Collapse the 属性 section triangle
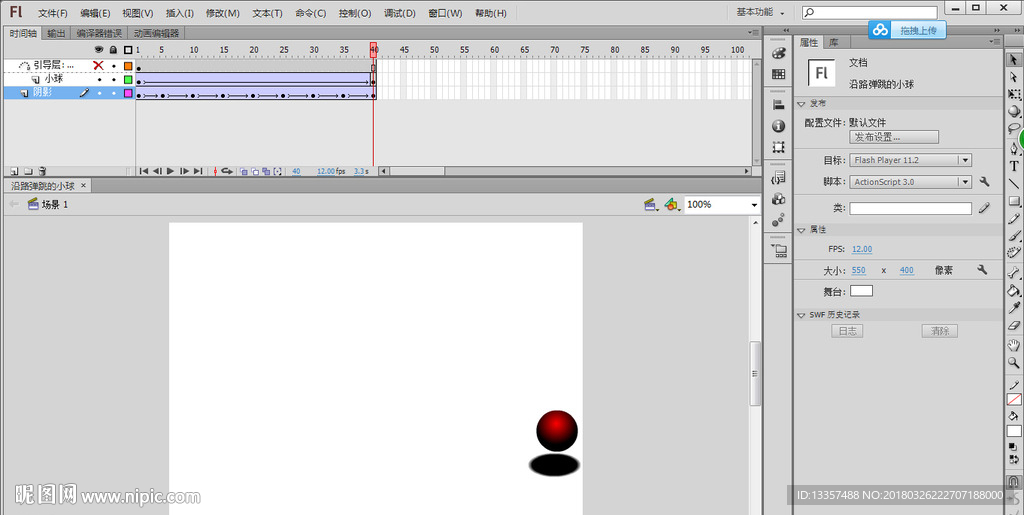1024x515 pixels. click(x=801, y=230)
